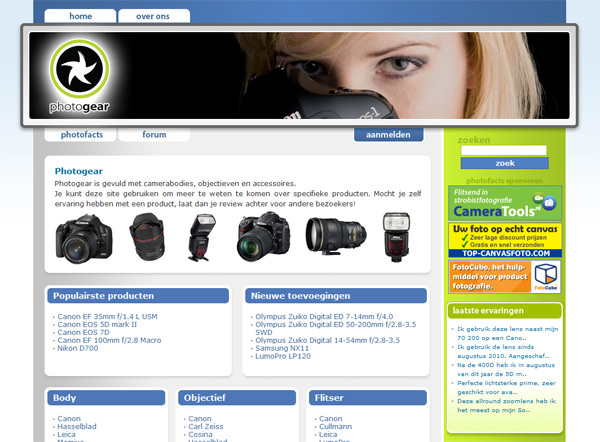Viewport: 600px width, 442px height.
Task: Open the forum tab
Action: coord(154,135)
